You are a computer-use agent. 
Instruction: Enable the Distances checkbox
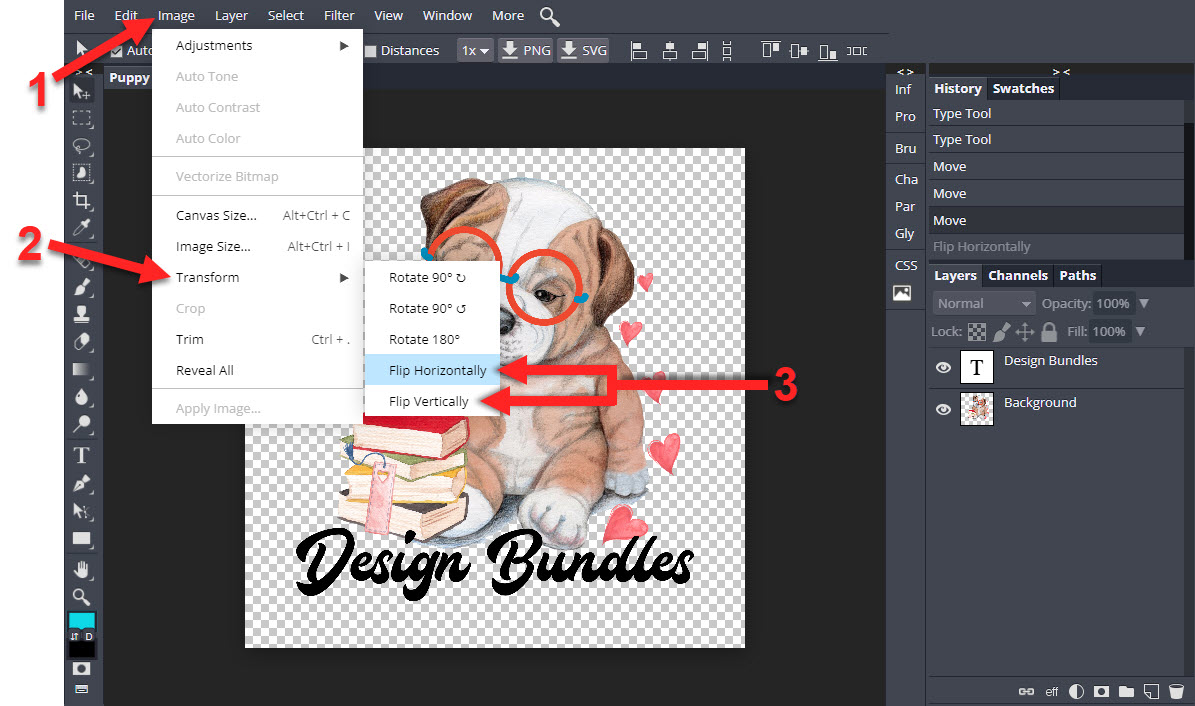coord(370,51)
